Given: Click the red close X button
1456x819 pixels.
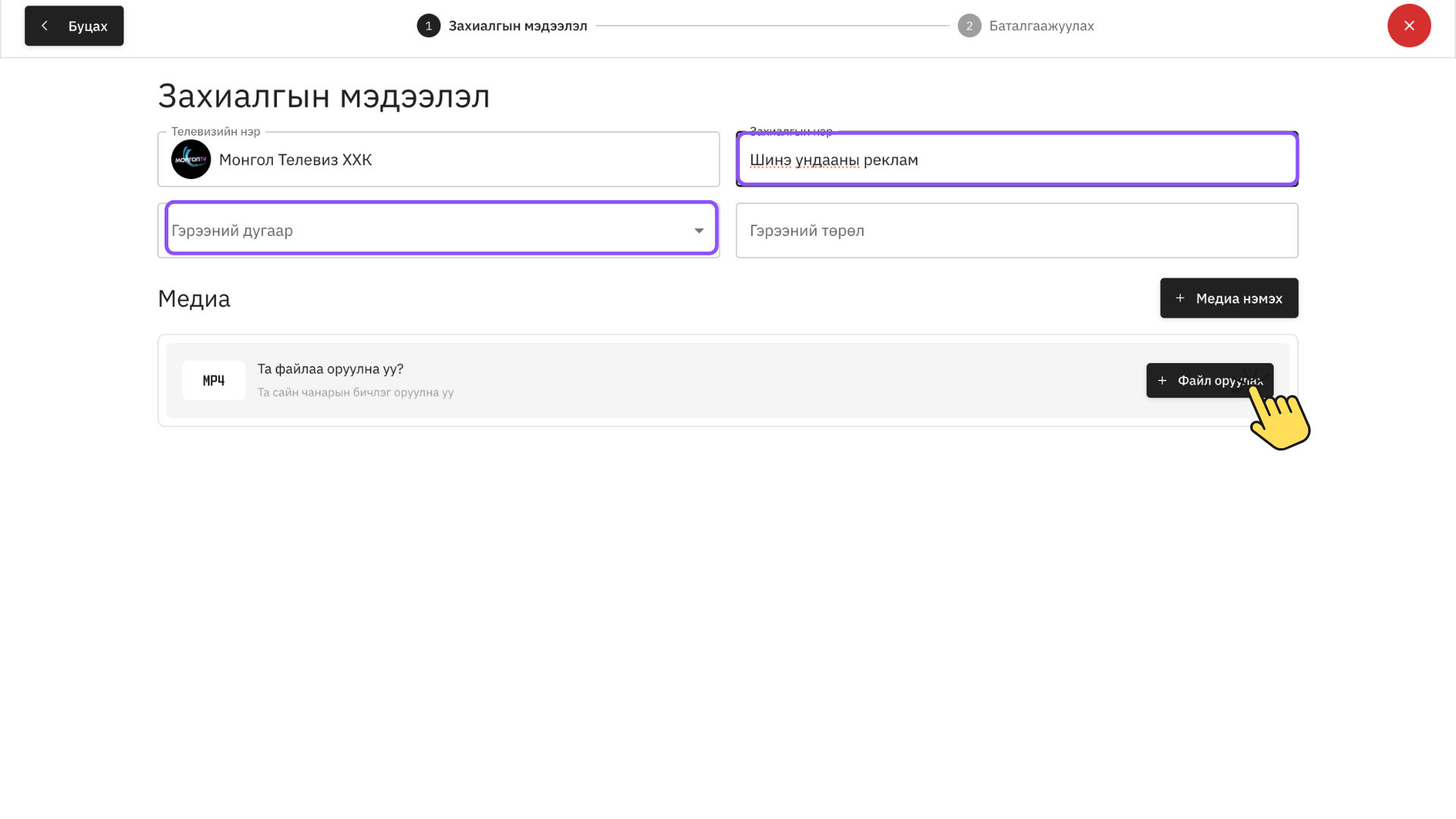Looking at the screenshot, I should pos(1408,26).
